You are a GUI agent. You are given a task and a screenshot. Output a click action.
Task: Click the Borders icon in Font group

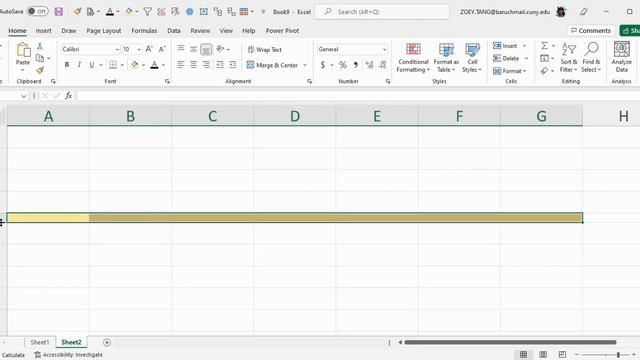pyautogui.click(x=113, y=65)
